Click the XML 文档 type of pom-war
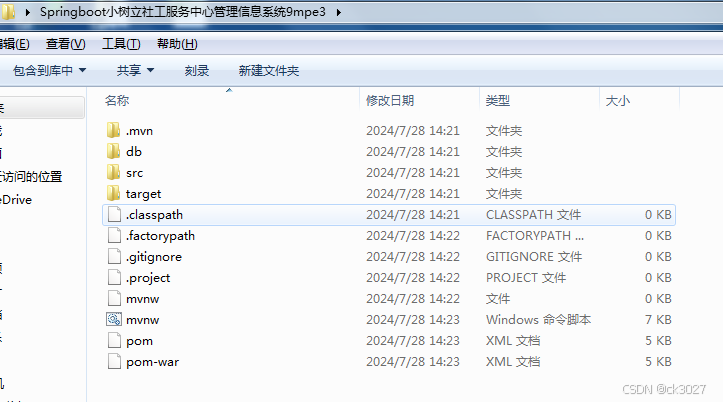Viewport: 723px width, 402px height. tap(513, 362)
